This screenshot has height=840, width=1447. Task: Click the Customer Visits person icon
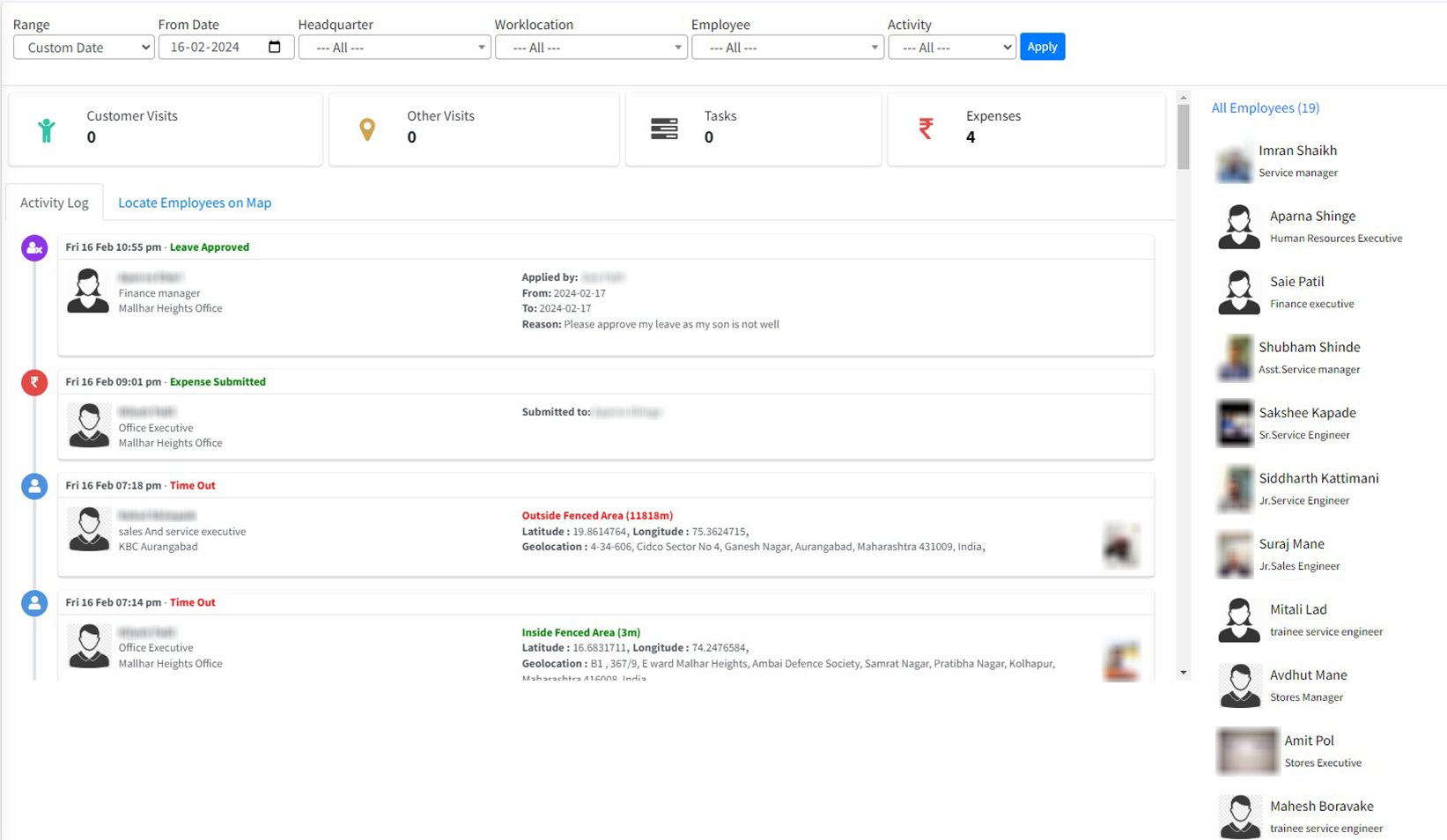pyautogui.click(x=47, y=130)
